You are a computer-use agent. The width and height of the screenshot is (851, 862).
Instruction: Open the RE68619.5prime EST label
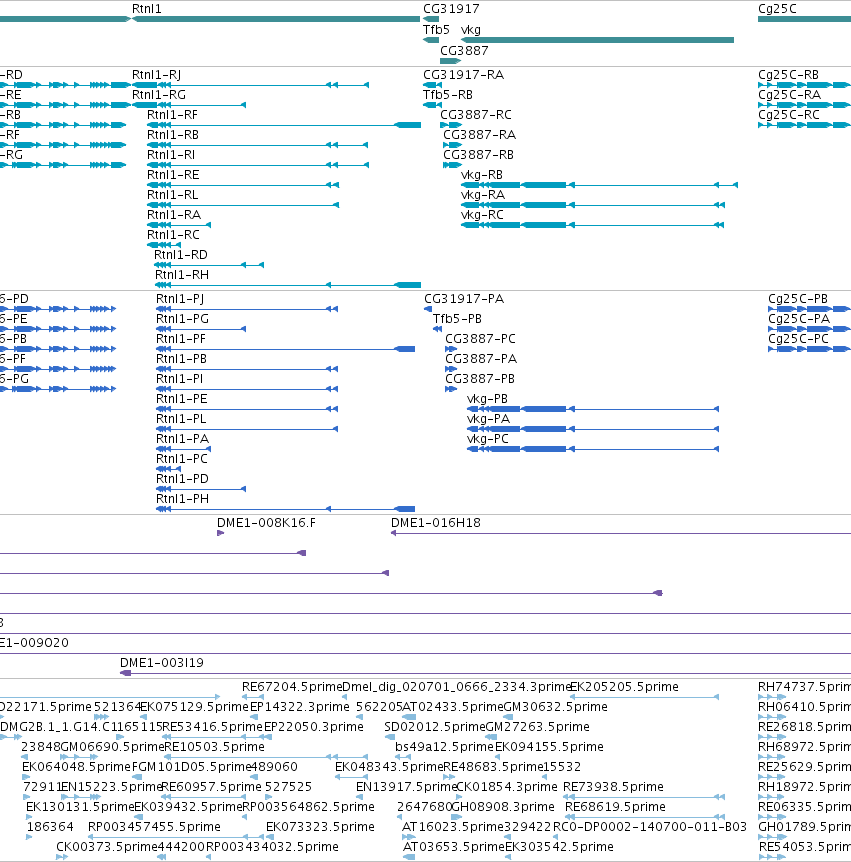[x=616, y=807]
